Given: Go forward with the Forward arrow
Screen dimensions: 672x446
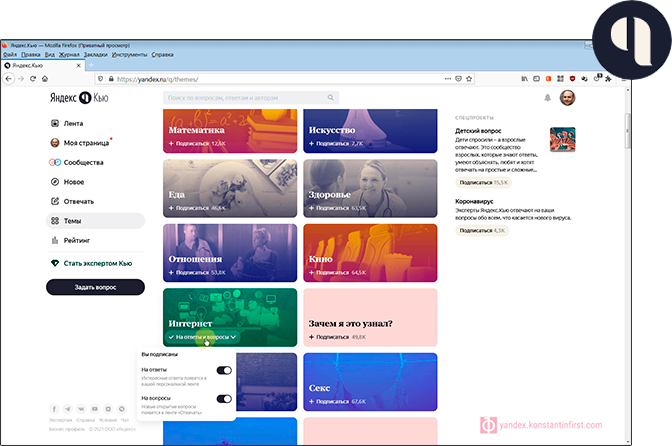Looking at the screenshot, I should pyautogui.click(x=21, y=79).
